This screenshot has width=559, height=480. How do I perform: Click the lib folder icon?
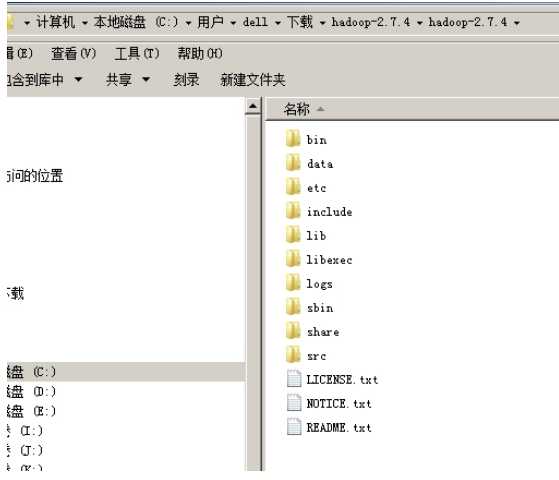[x=293, y=235]
